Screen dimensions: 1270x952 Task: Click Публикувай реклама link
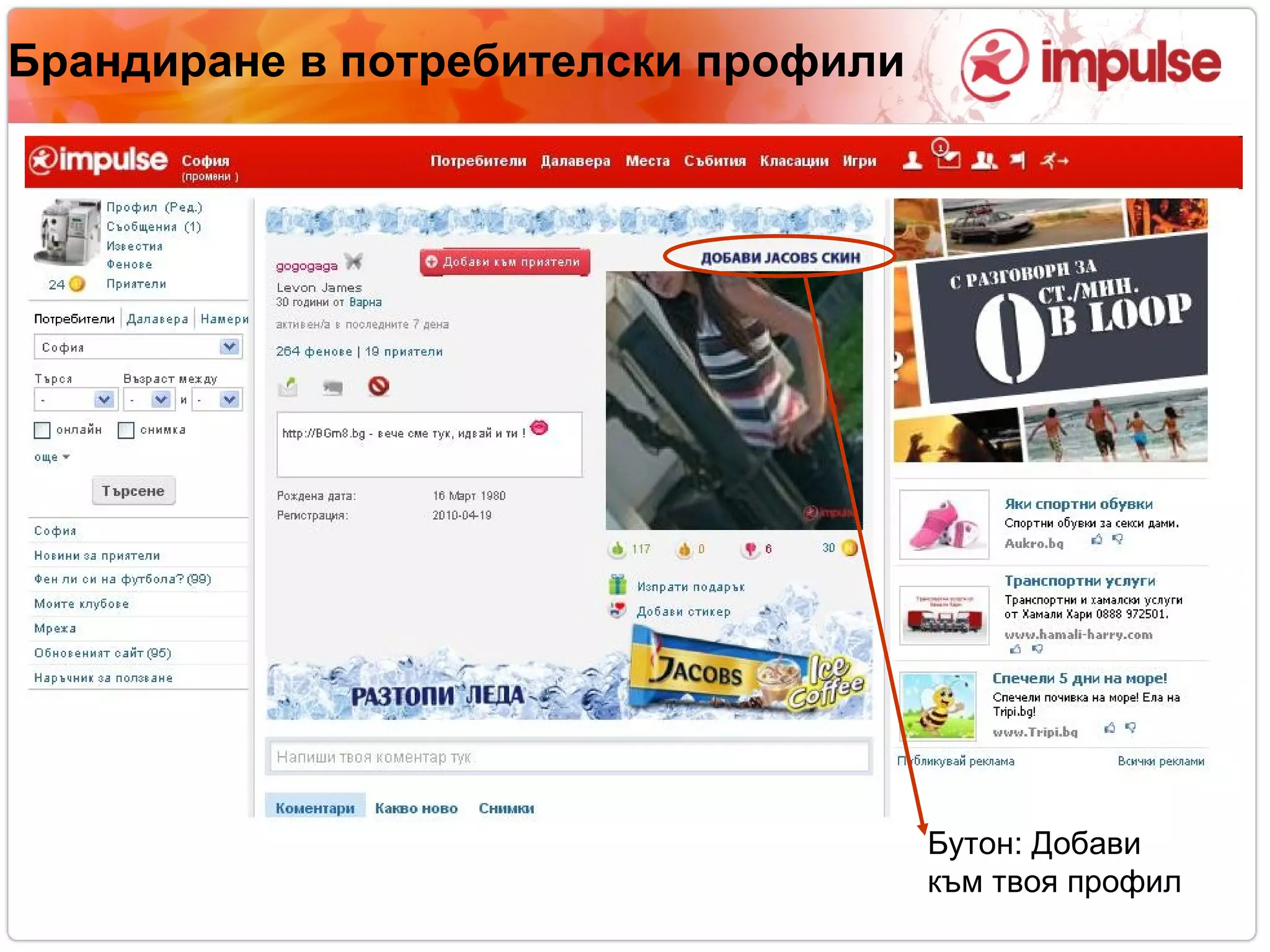click(x=956, y=761)
